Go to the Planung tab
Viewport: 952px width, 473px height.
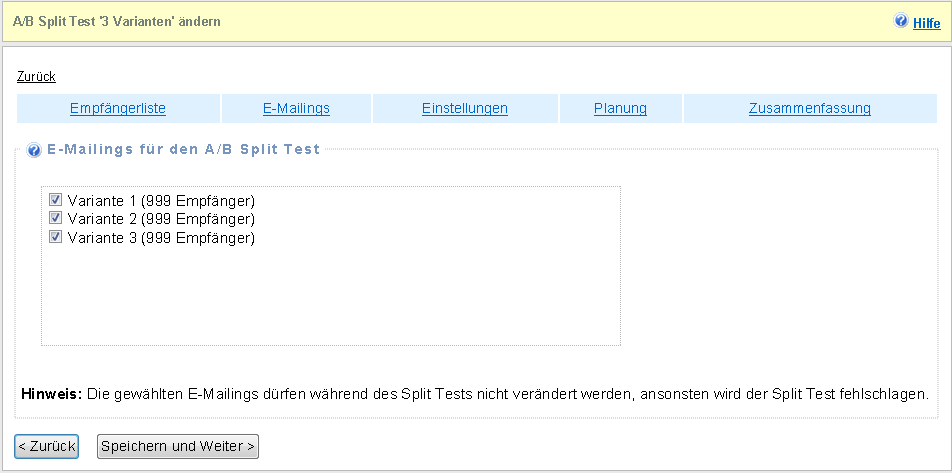pos(620,108)
